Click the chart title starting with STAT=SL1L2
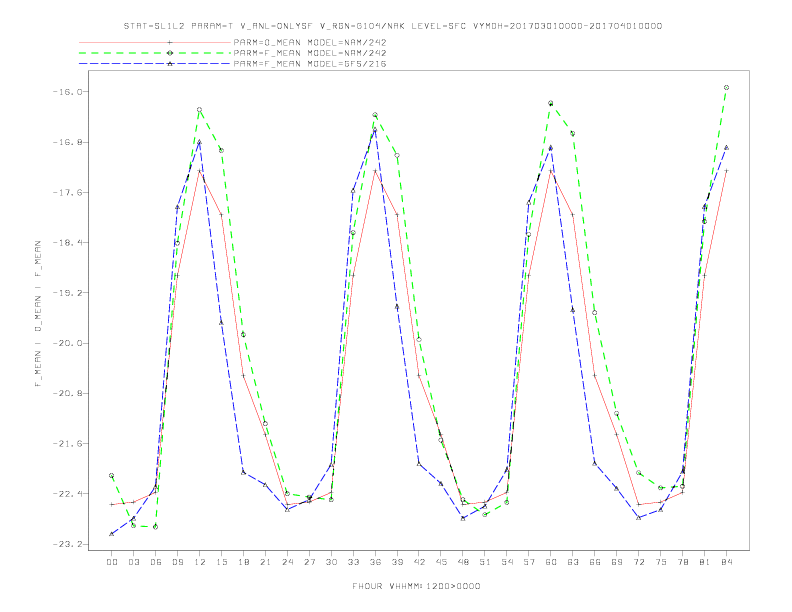The height and width of the screenshot is (612, 792). [x=392, y=26]
